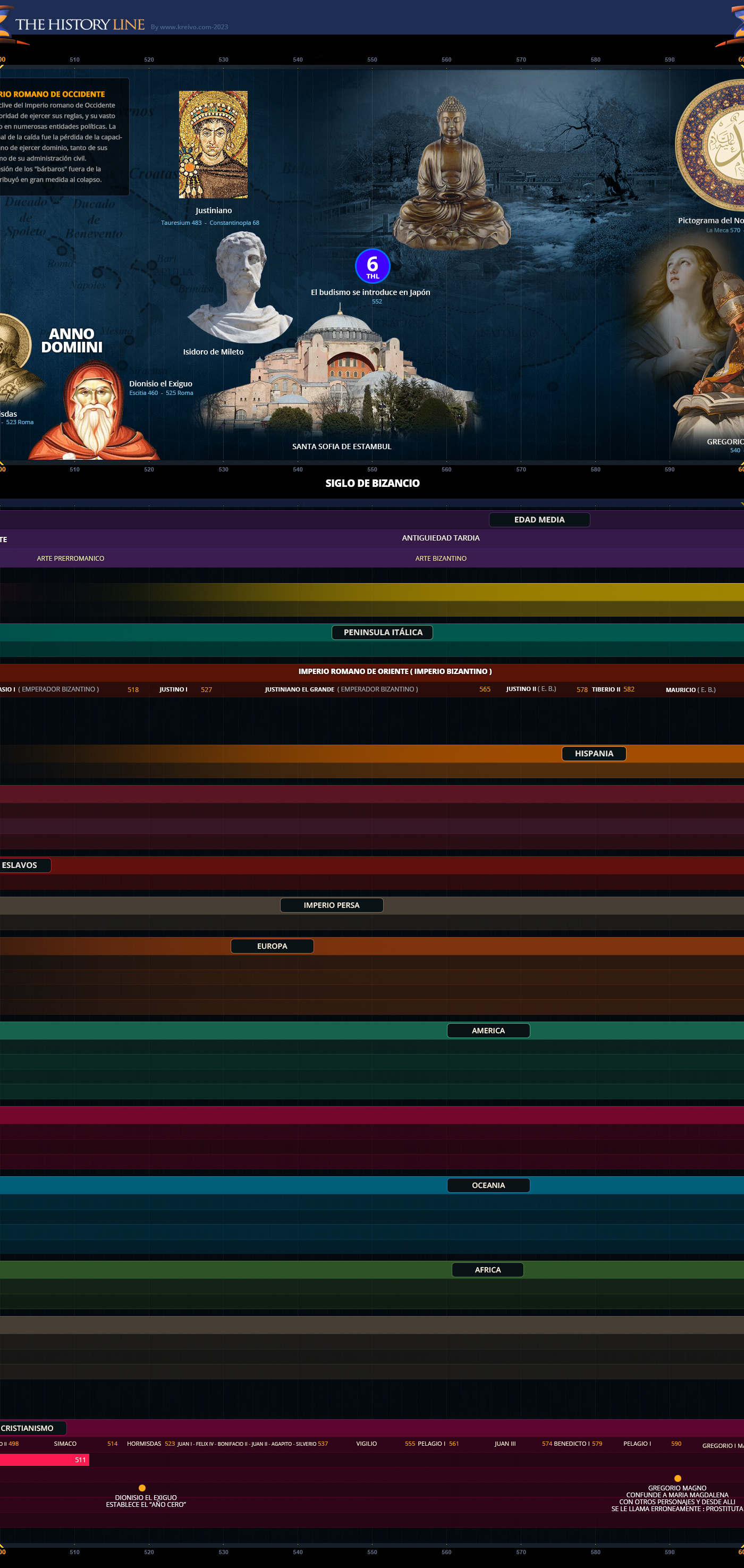Click the Isidoro de Mileto caption
This screenshot has width=744, height=1568.
213,352
